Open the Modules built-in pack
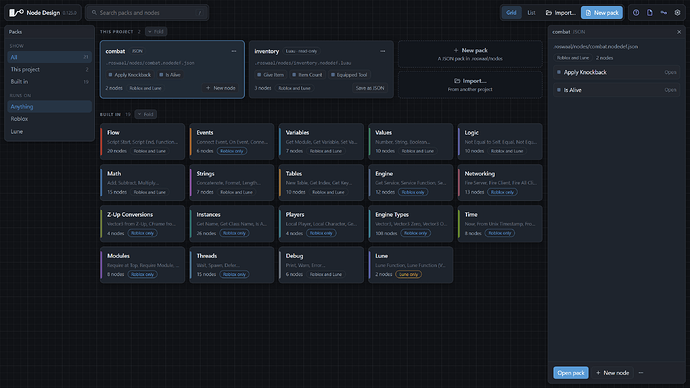 (x=142, y=265)
